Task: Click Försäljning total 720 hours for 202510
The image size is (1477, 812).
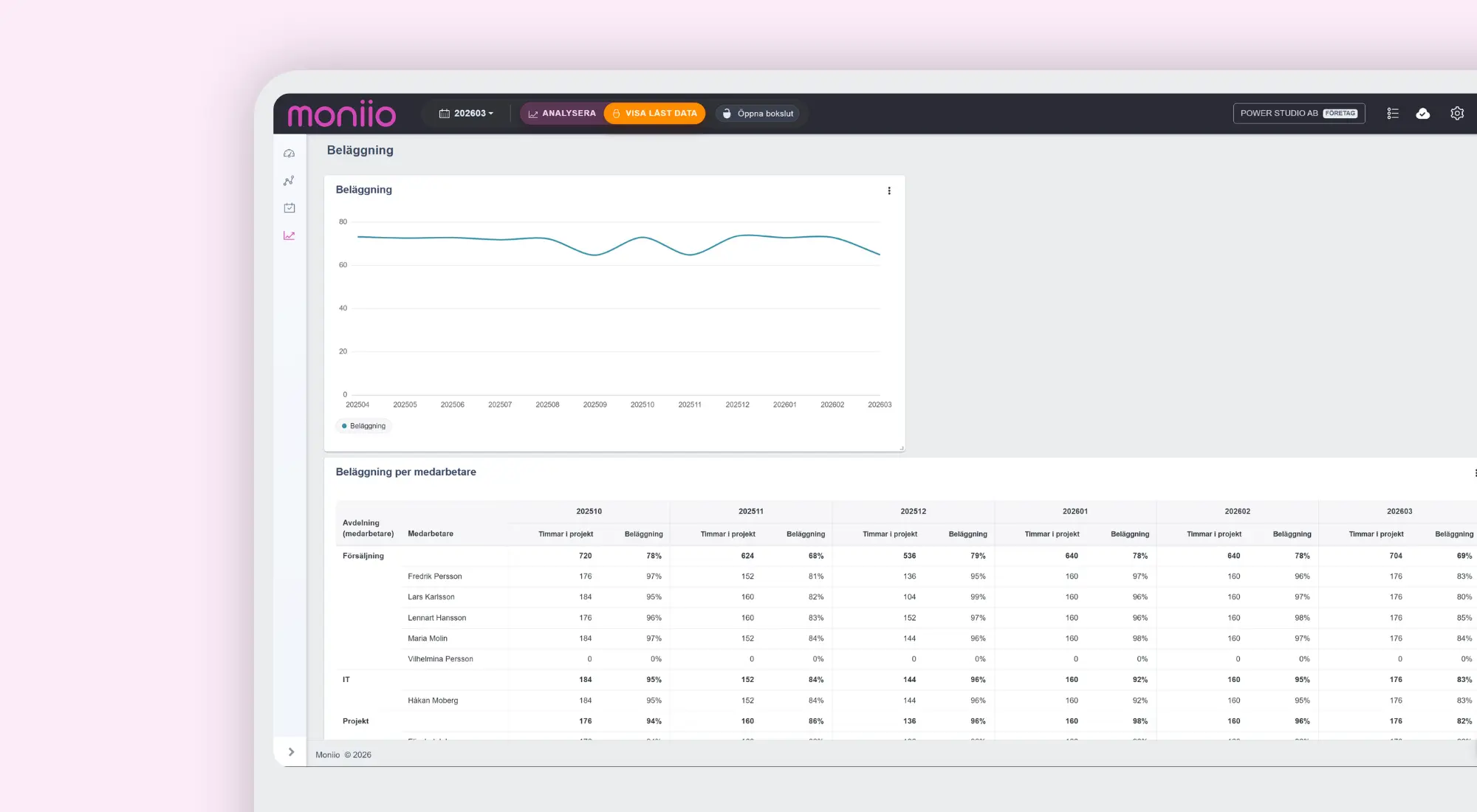Action: click(586, 556)
